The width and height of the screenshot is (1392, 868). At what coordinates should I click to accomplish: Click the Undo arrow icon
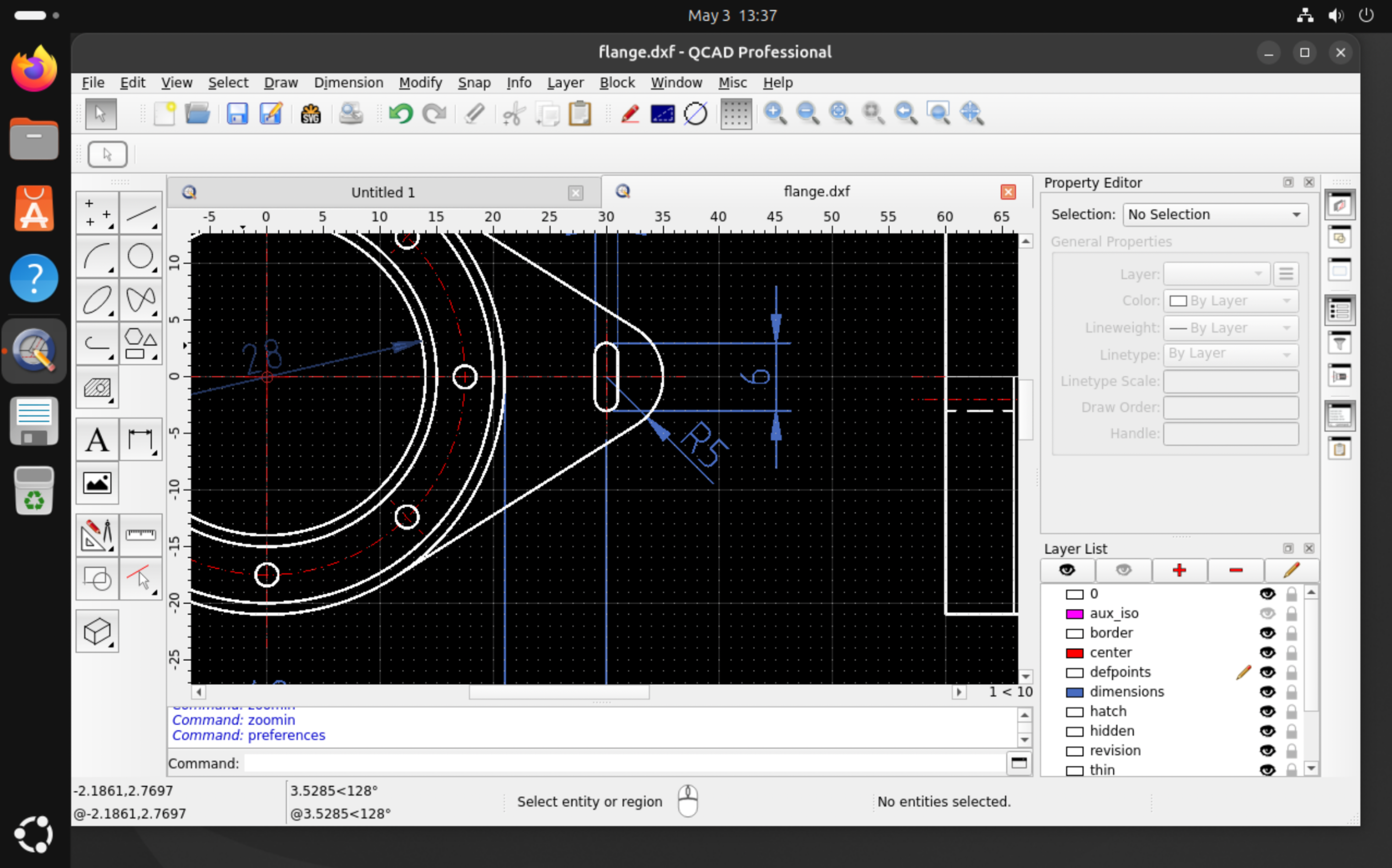click(x=401, y=114)
